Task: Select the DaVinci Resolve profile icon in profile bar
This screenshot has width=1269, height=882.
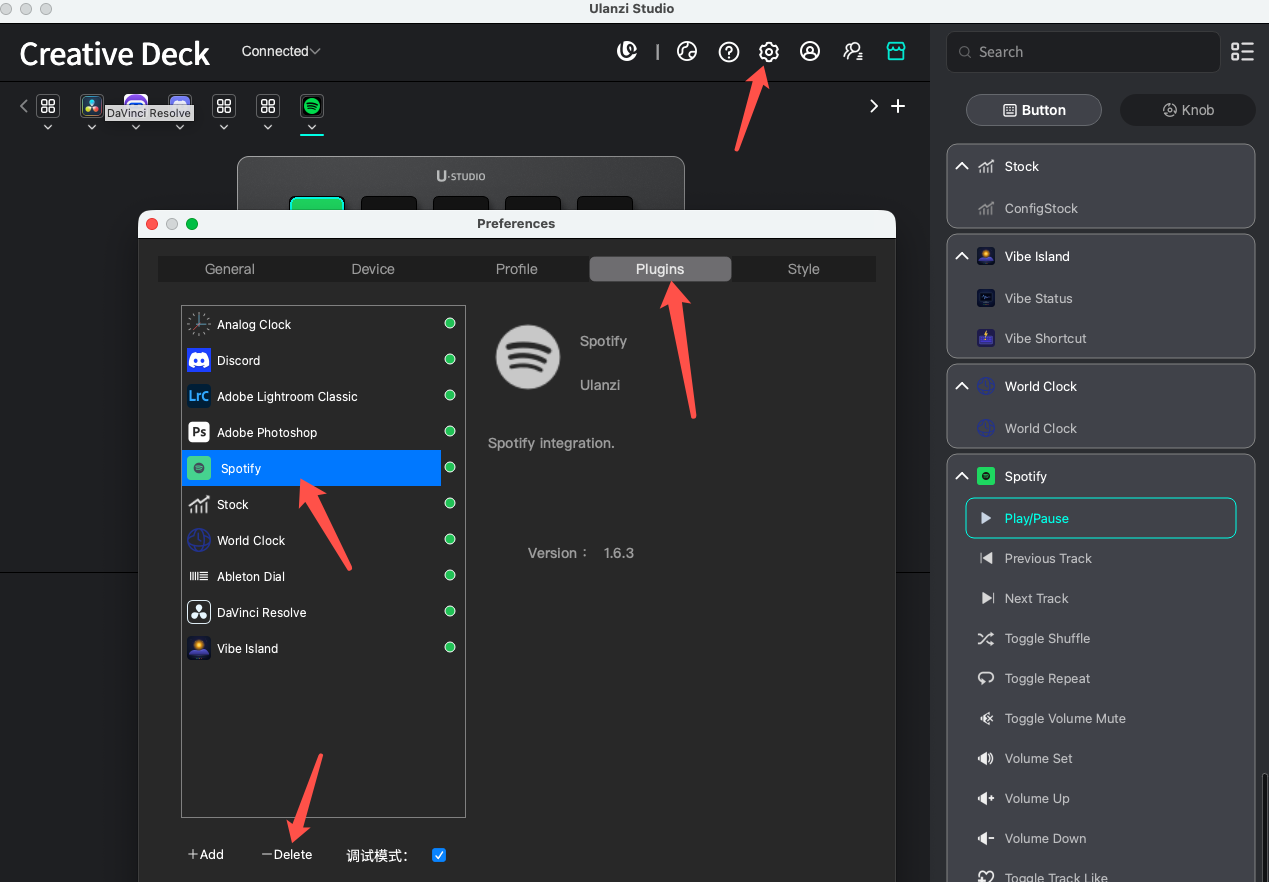Action: [x=92, y=106]
